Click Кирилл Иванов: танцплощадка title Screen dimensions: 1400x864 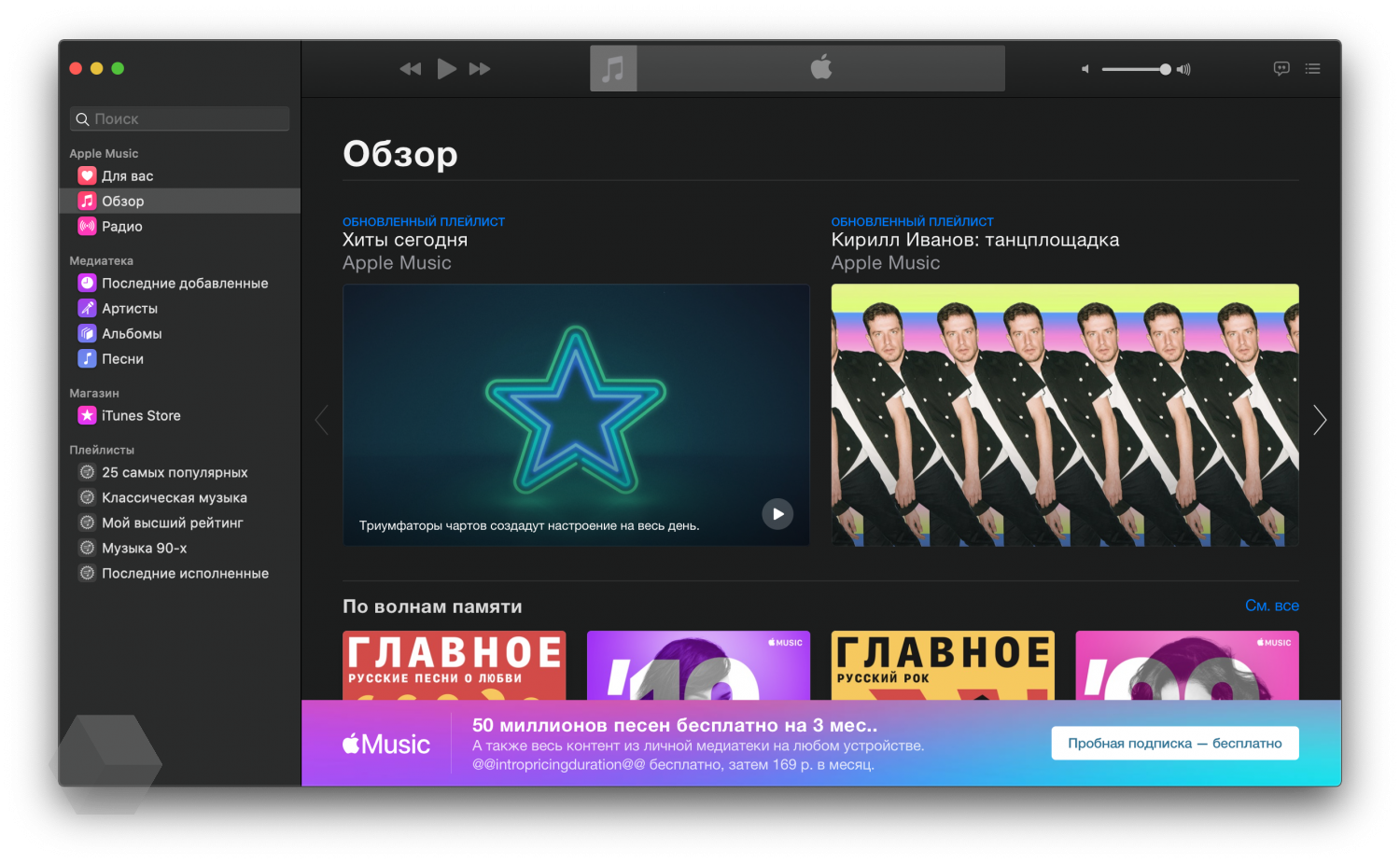pos(975,240)
